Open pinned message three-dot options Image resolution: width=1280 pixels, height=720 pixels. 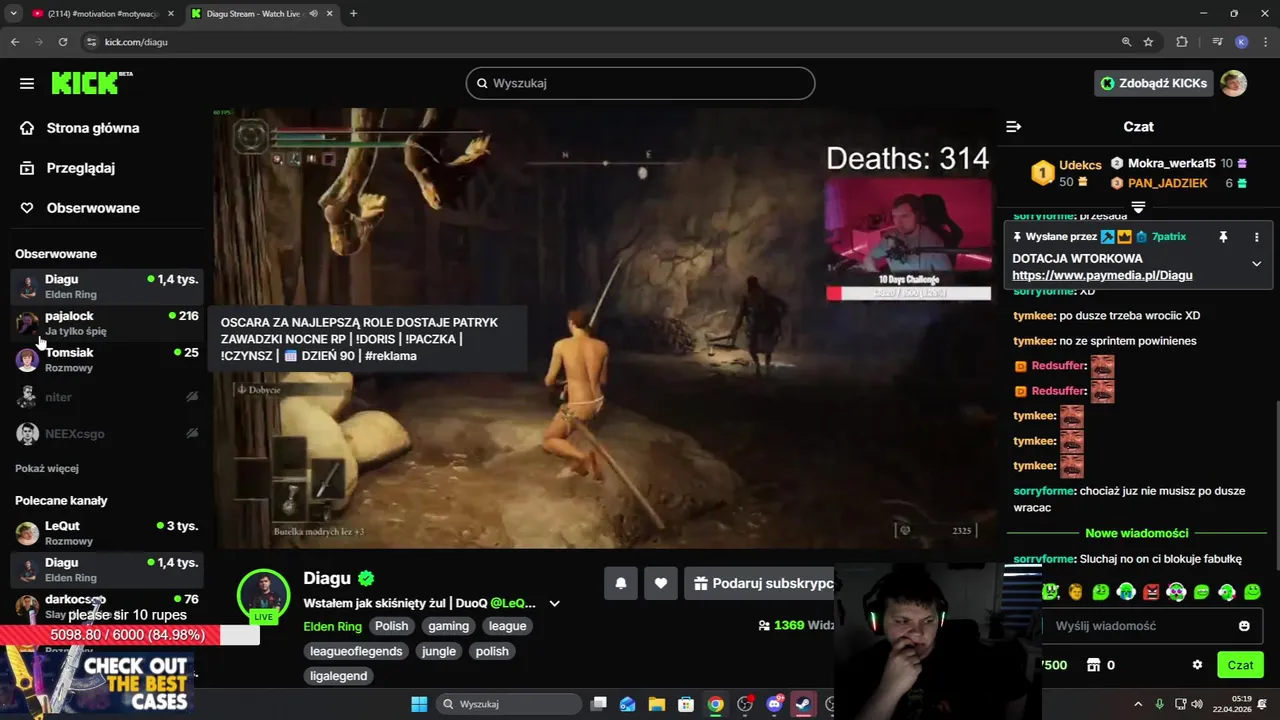pyautogui.click(x=1257, y=237)
